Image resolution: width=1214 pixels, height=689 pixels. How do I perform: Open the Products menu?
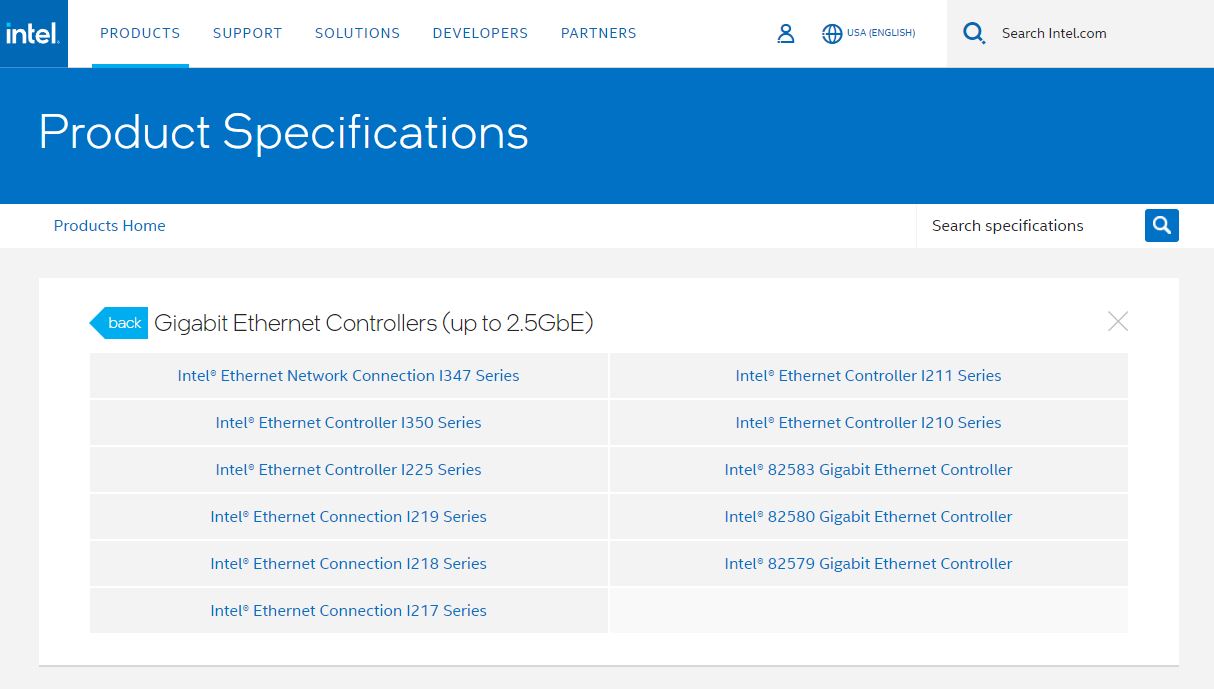pos(140,34)
